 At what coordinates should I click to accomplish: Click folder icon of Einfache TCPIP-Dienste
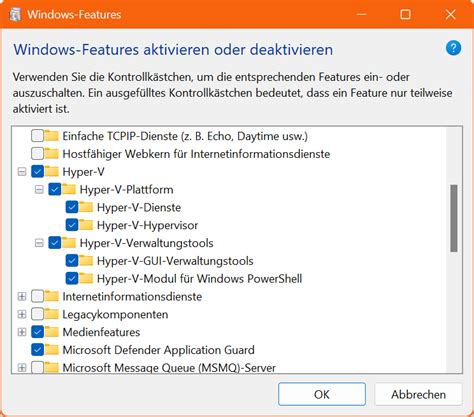tap(52, 136)
